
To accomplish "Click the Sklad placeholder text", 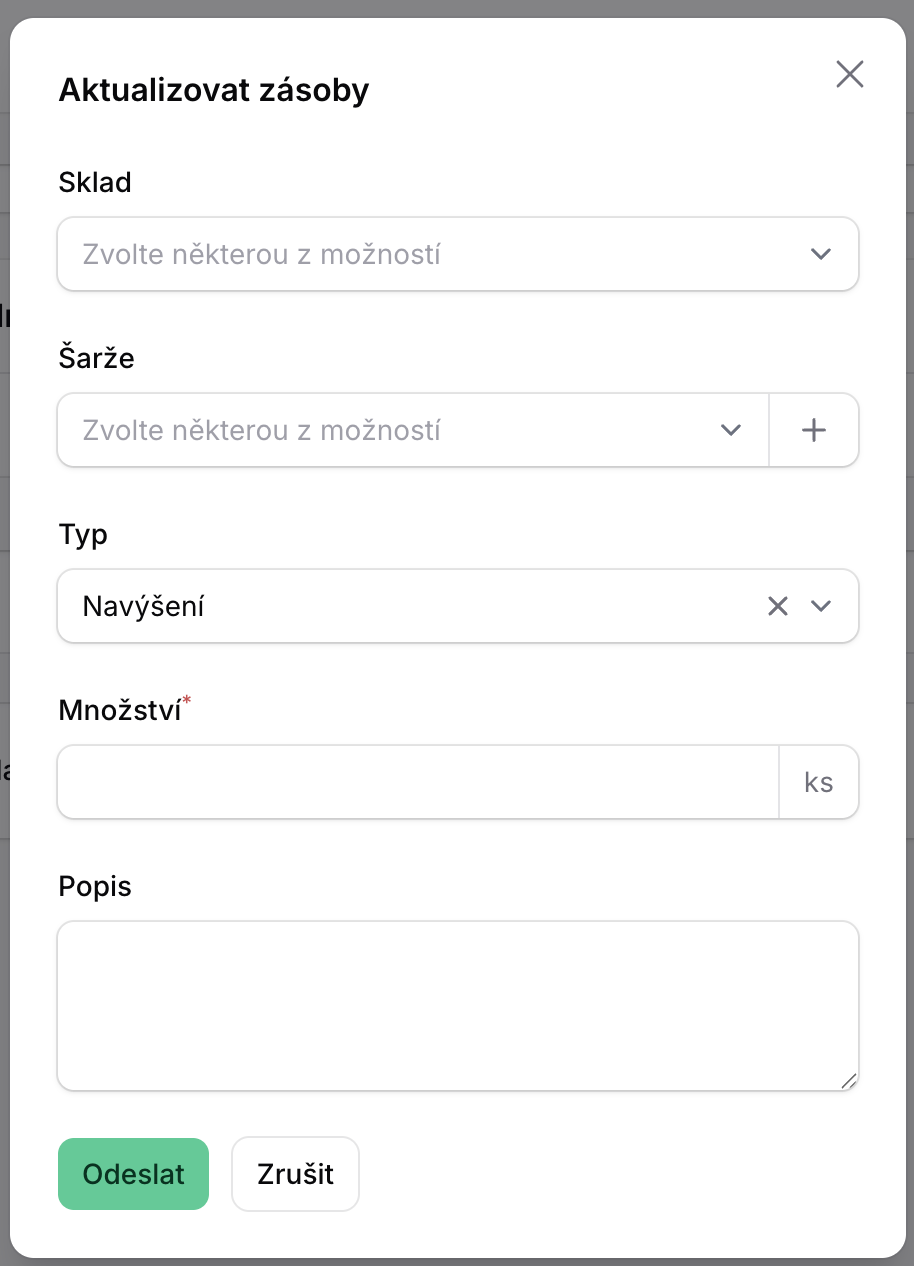I will 262,254.
